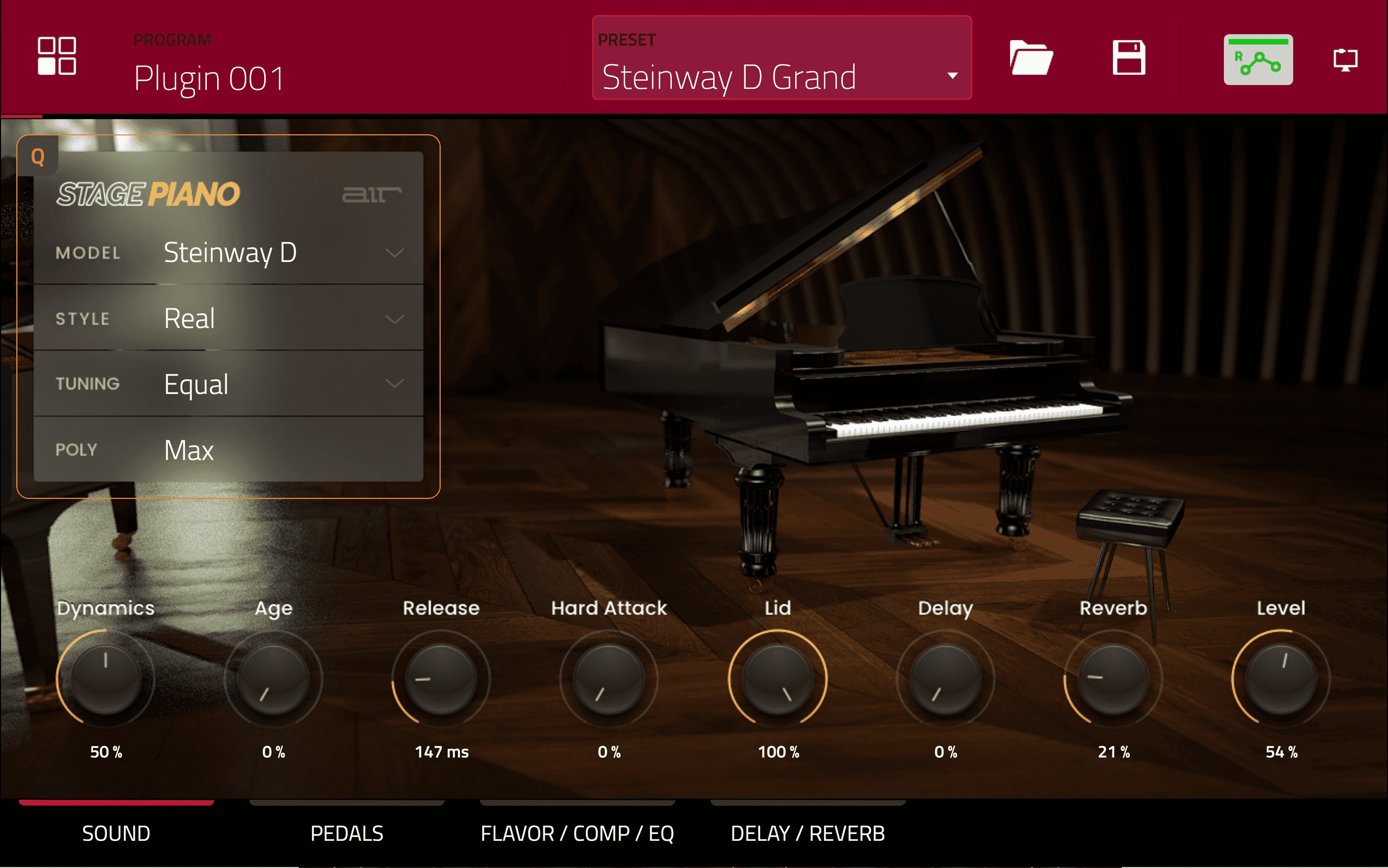Switch to the Flavor / Comp / EQ tab
This screenshot has height=868, width=1388.
pos(577,833)
